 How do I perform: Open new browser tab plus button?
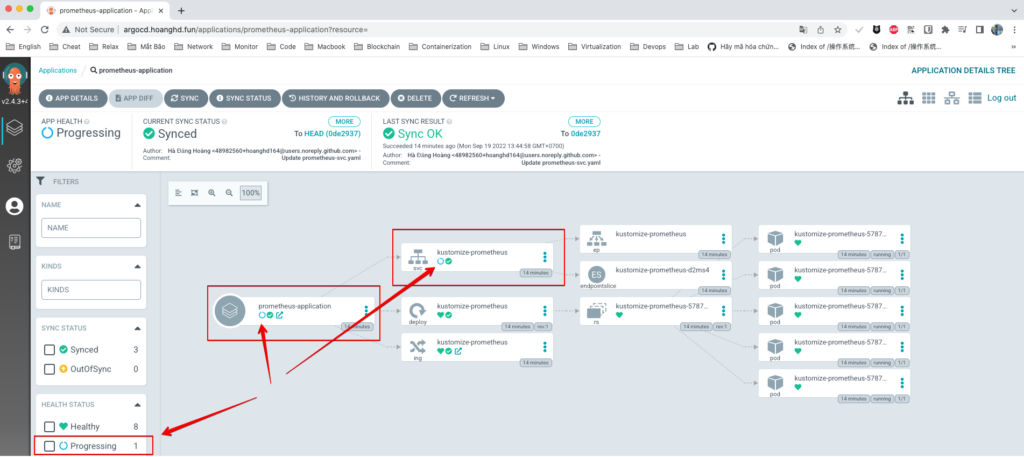[182, 10]
